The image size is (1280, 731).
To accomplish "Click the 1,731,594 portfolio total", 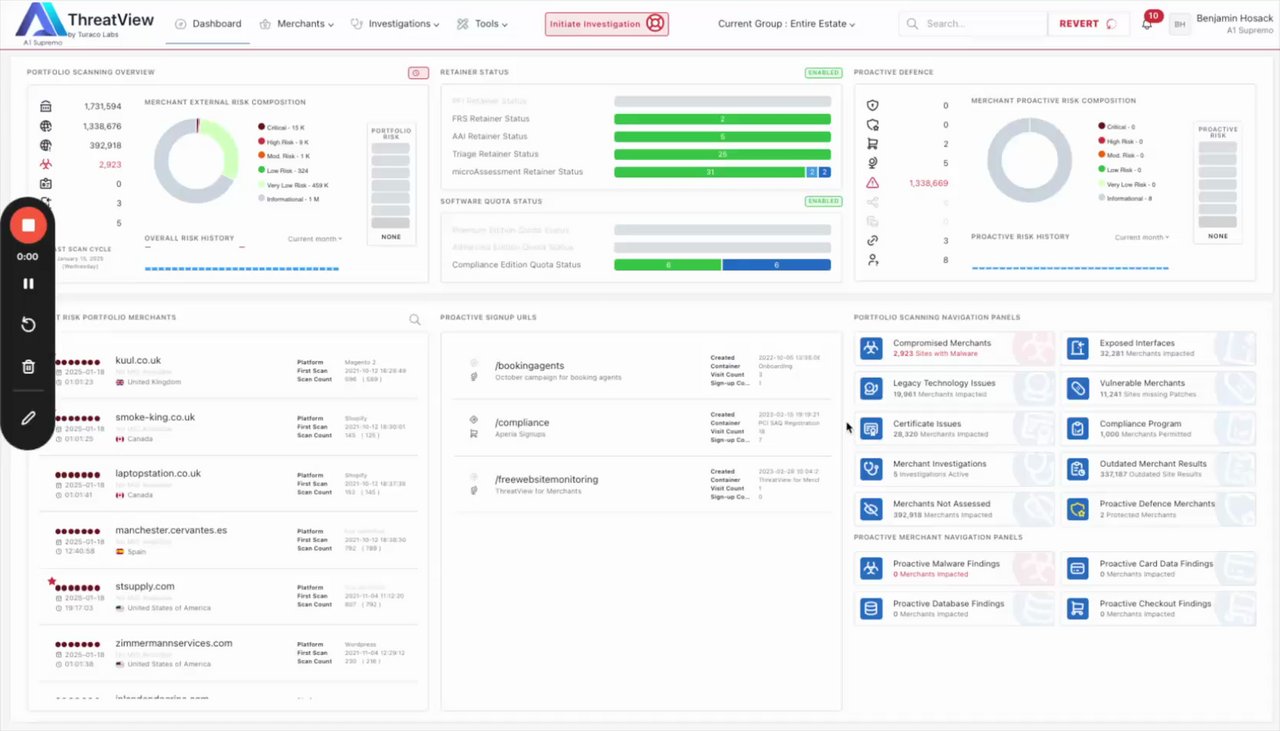I will pyautogui.click(x=103, y=106).
